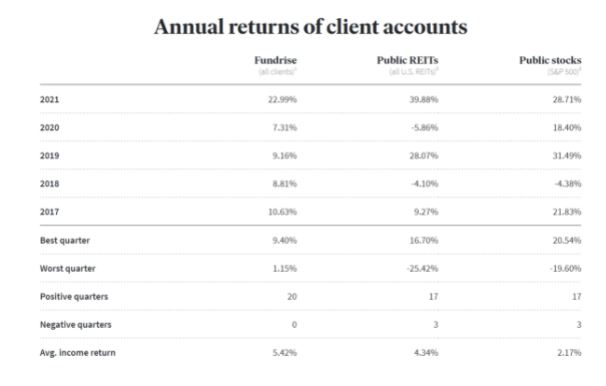The height and width of the screenshot is (386, 606).
Task: Click the 2017 row label
Action: [49, 212]
